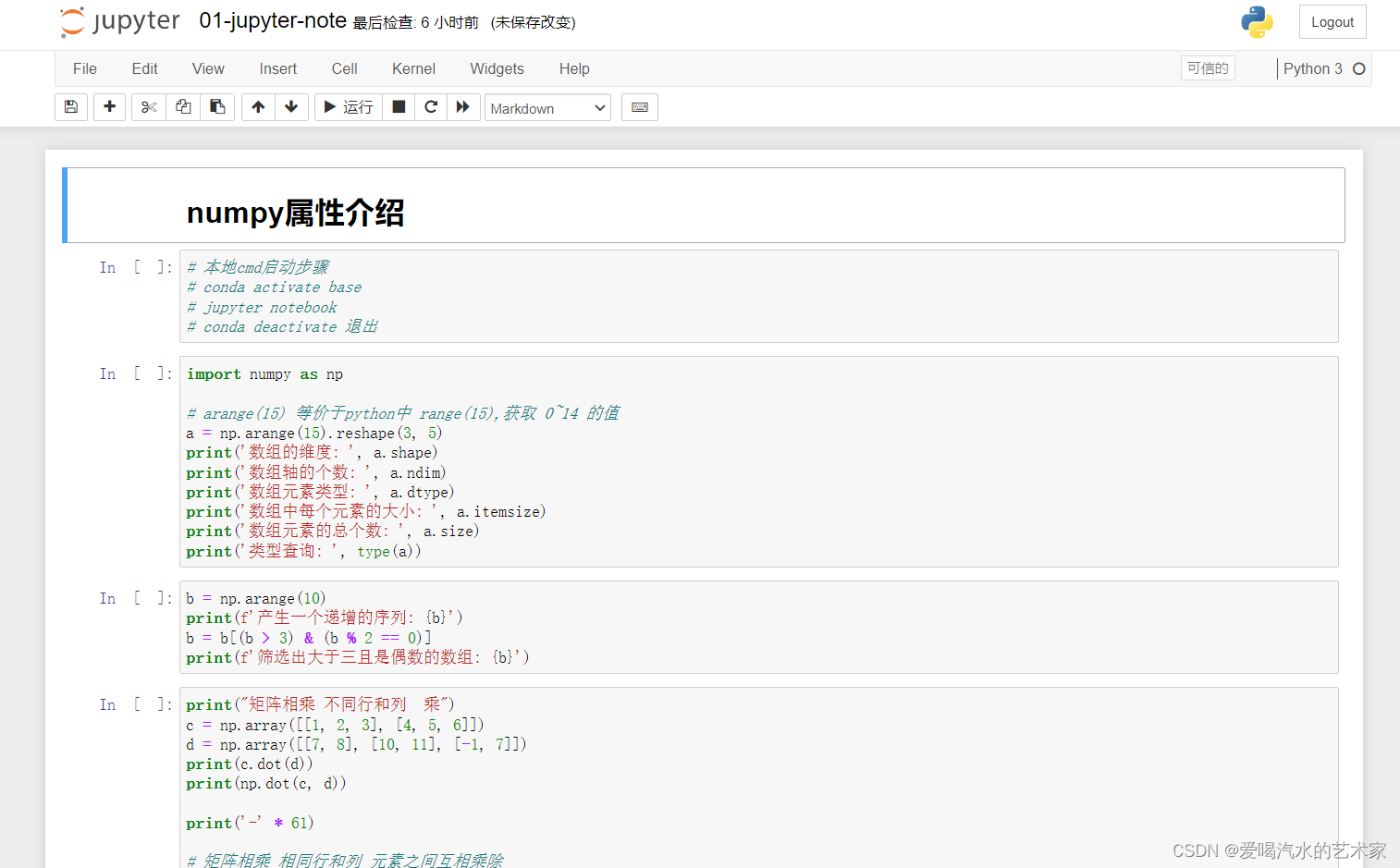Click the Jupyter logo
1400x868 pixels.
(x=120, y=22)
